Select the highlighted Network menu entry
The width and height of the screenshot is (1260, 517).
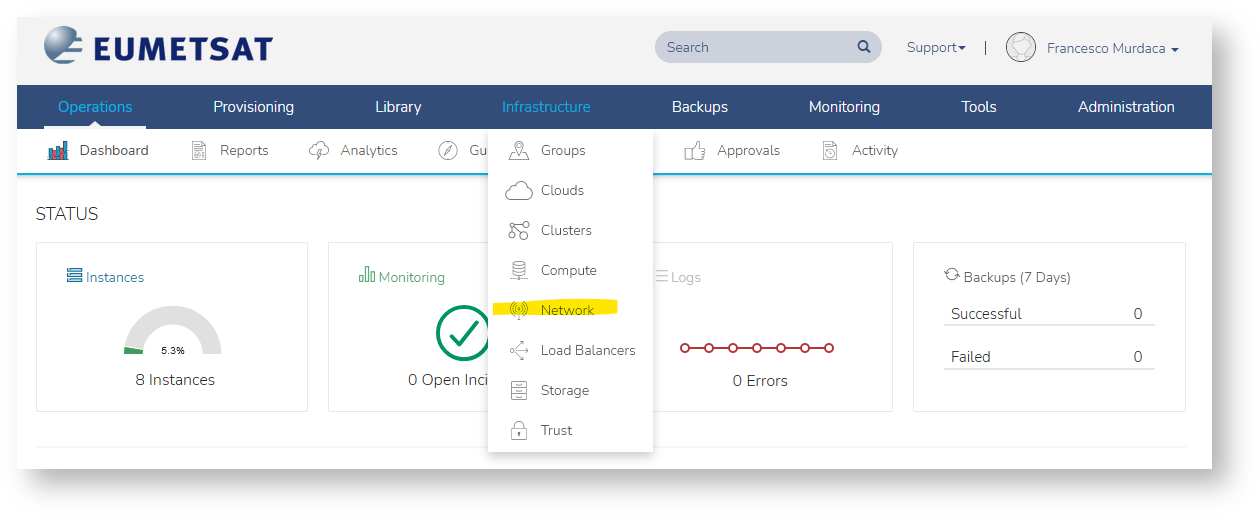566,311
